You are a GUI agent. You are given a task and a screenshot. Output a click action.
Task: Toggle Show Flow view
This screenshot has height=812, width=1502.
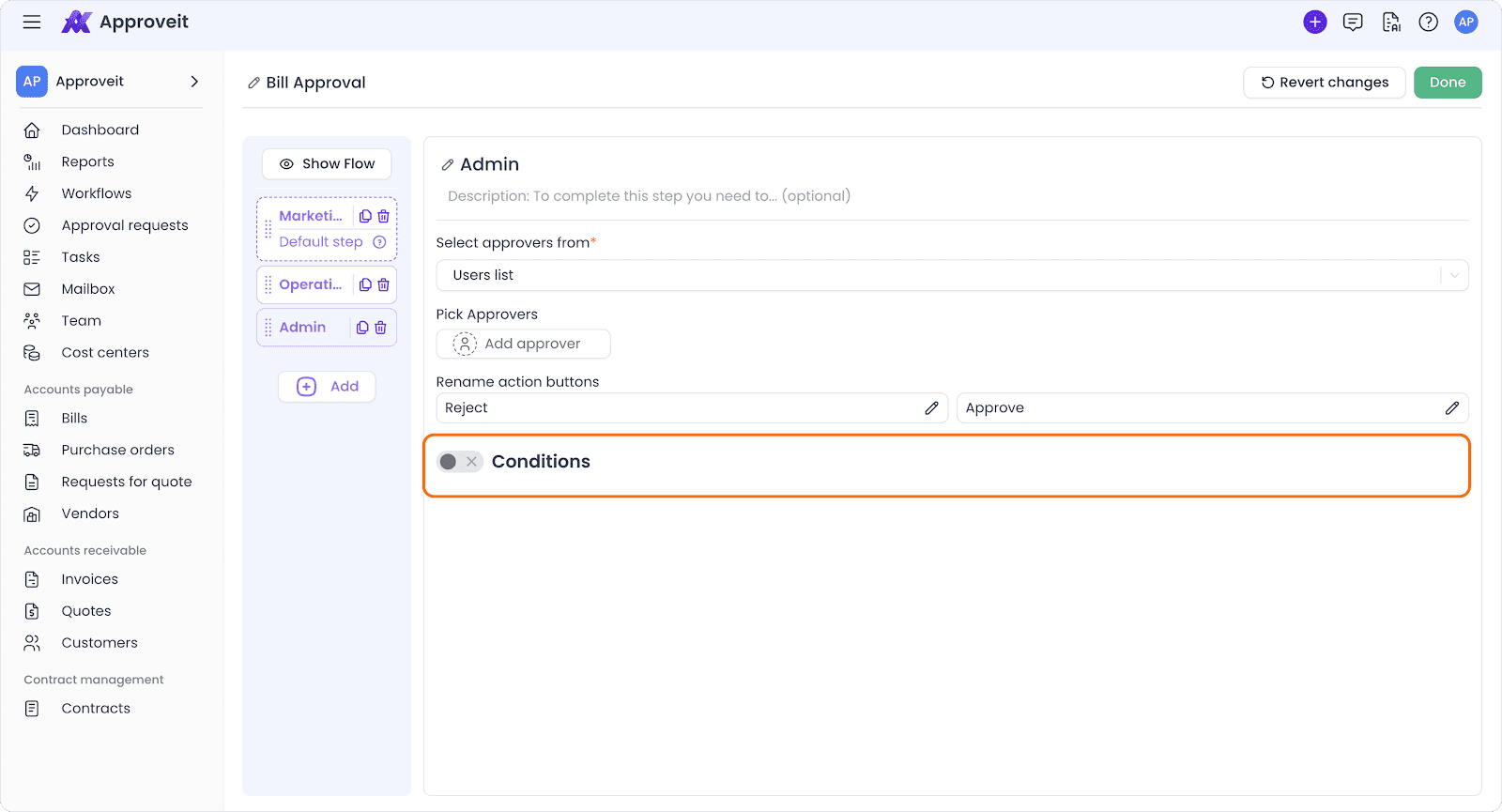coord(327,164)
